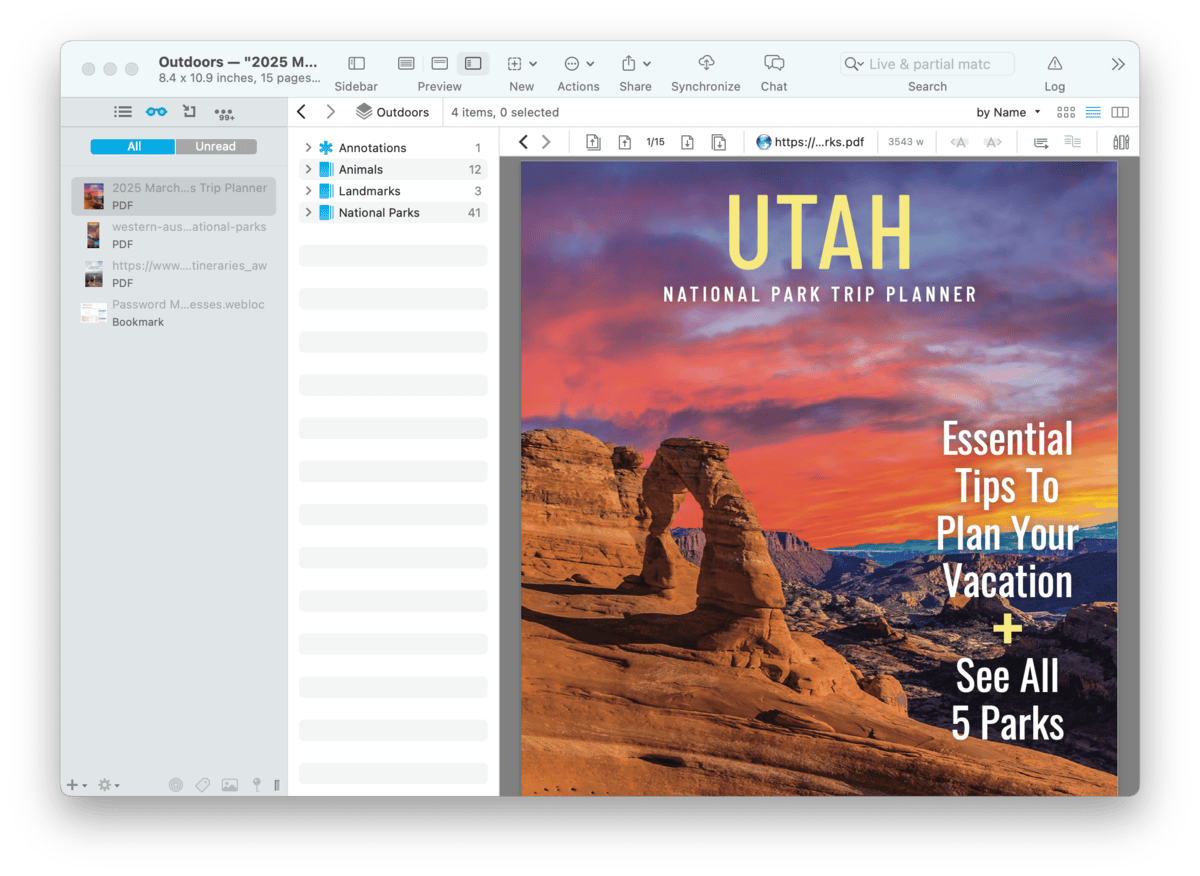Open the Synchronize cloud icon
Image resolution: width=1200 pixels, height=876 pixels.
(705, 64)
